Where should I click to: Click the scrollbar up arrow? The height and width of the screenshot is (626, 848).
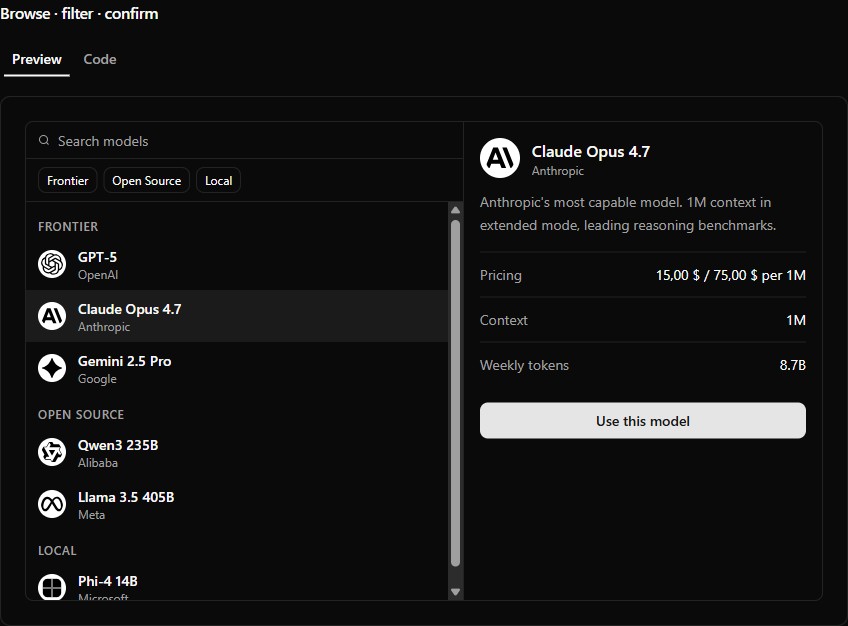[x=455, y=210]
